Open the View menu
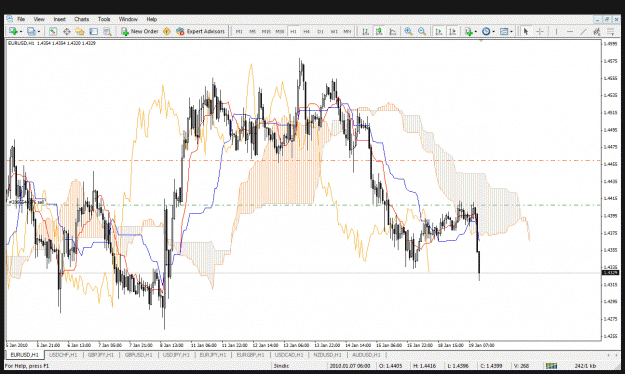 [39, 19]
